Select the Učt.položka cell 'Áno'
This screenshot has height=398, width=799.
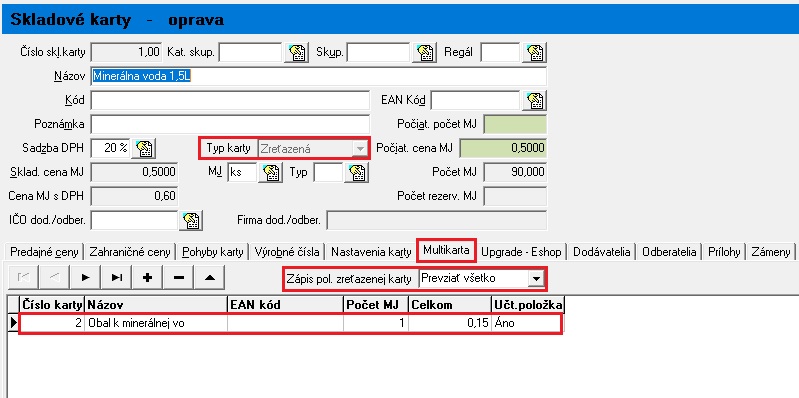pyautogui.click(x=527, y=323)
